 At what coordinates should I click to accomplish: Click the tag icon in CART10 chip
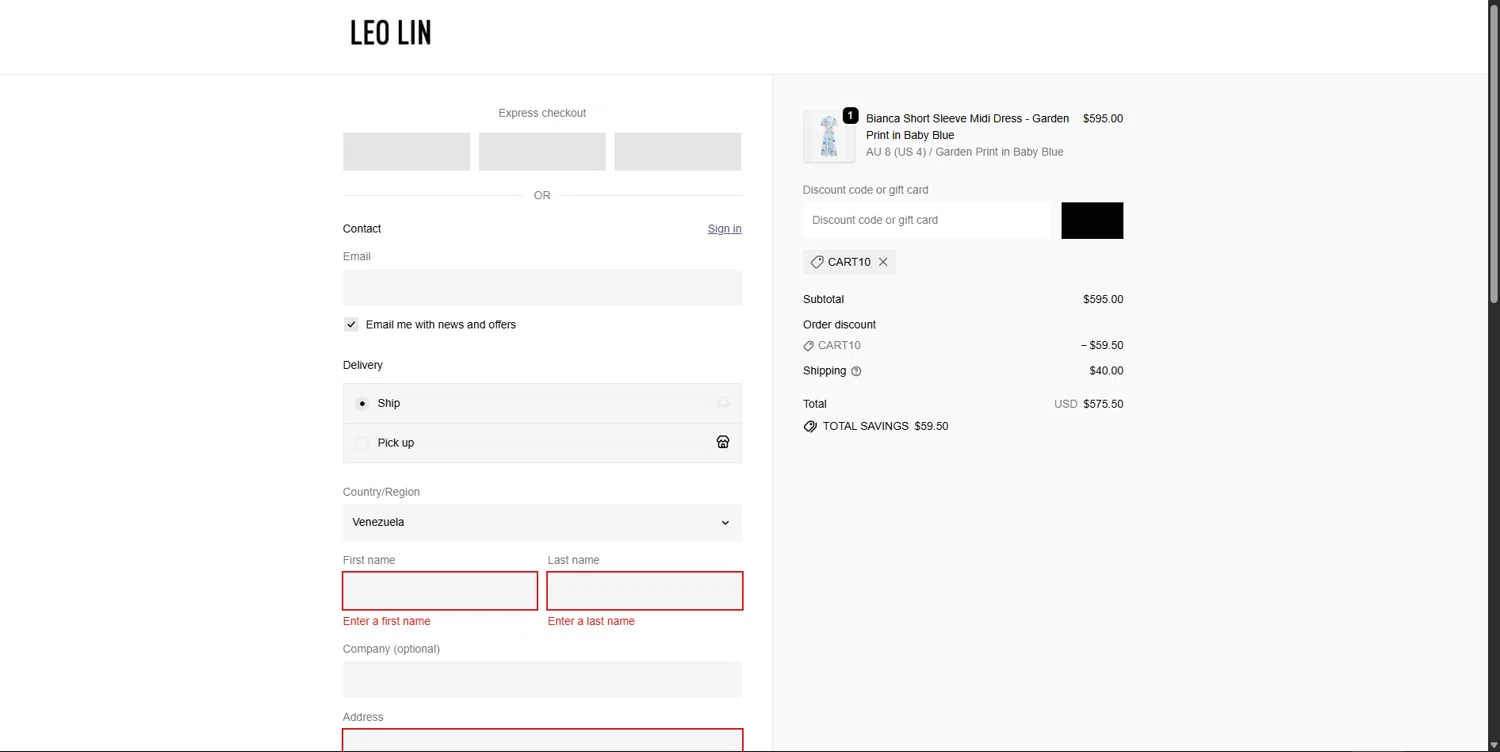[817, 262]
